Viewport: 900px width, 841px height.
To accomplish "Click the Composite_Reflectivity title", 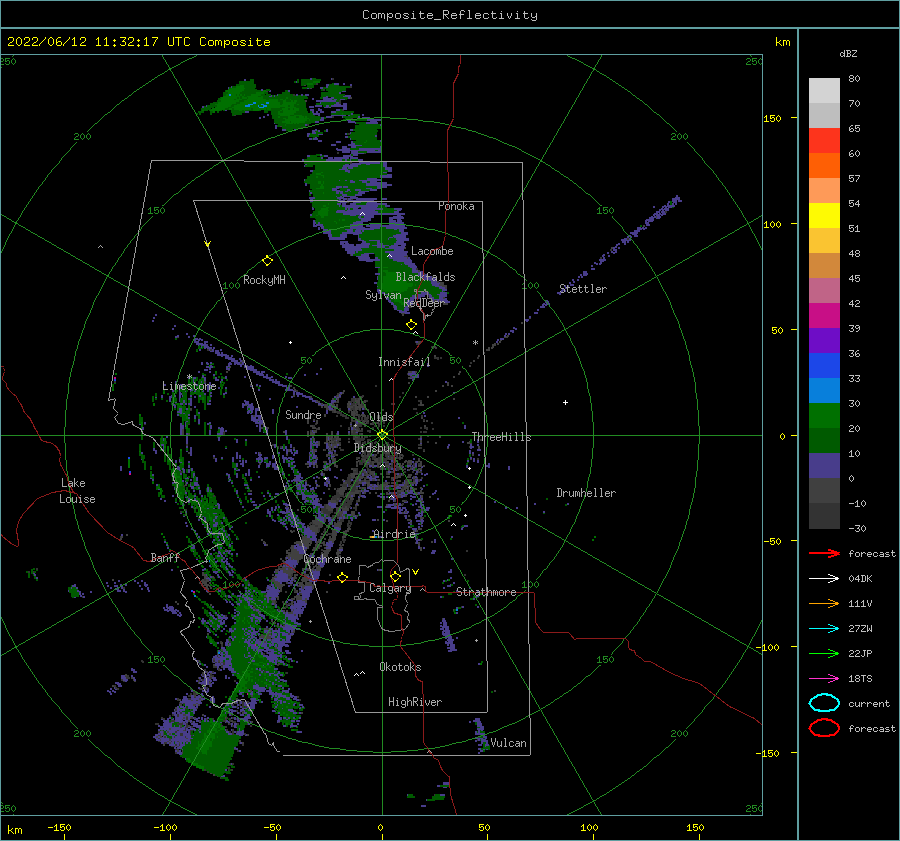I will (x=449, y=15).
